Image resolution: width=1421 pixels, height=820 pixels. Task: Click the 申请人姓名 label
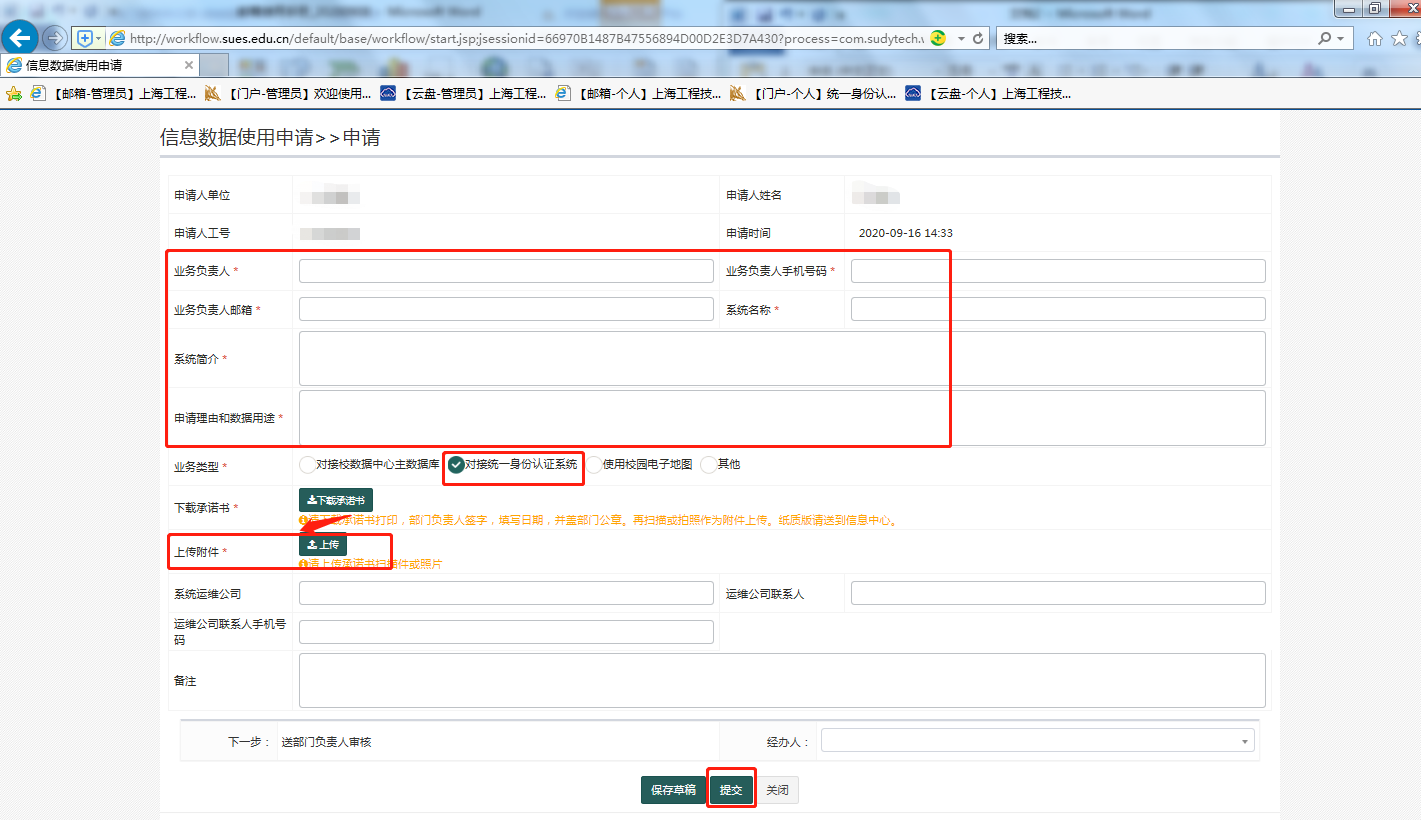tap(754, 195)
